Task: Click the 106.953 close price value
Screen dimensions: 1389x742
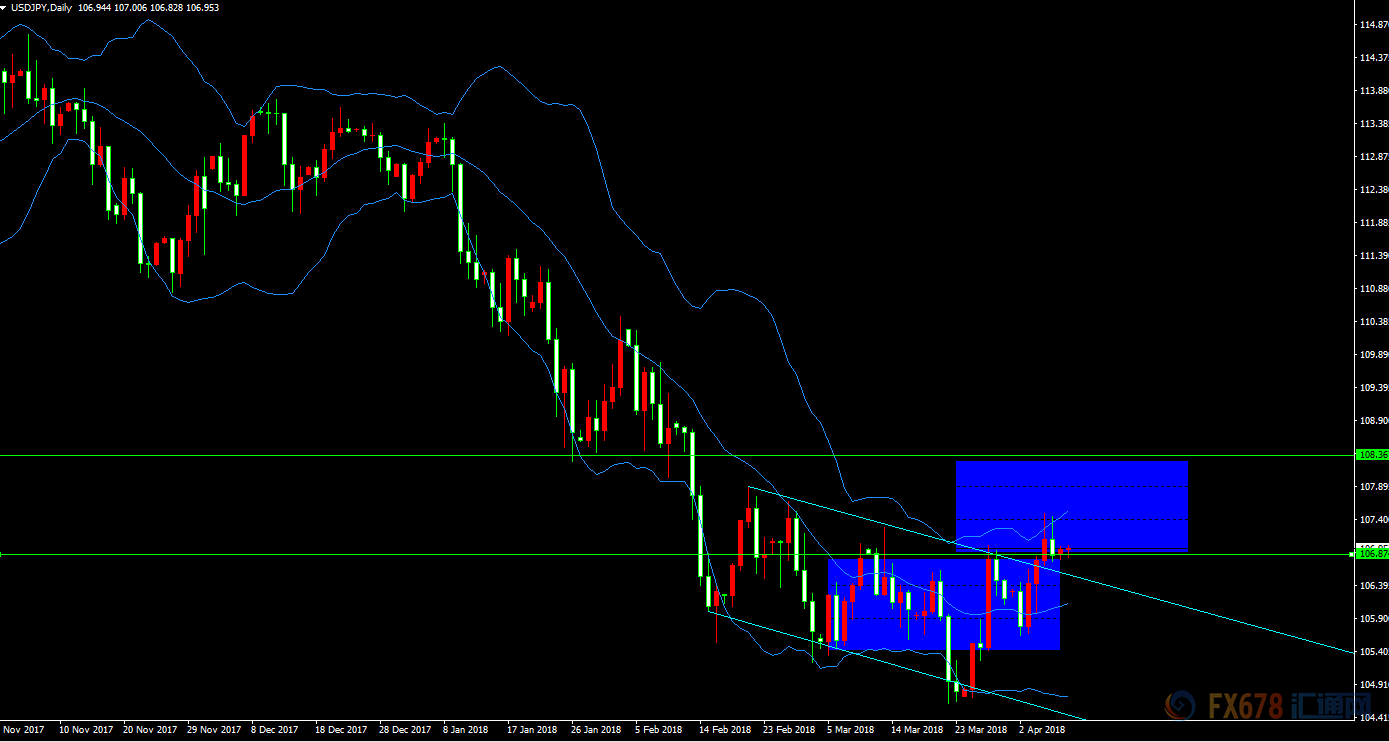Action: pyautogui.click(x=203, y=8)
